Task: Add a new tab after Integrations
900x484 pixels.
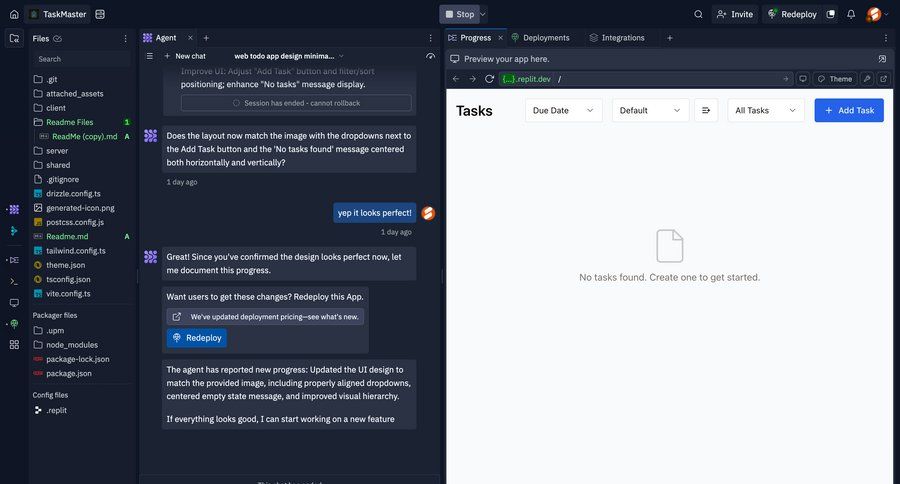Action: pyautogui.click(x=669, y=38)
